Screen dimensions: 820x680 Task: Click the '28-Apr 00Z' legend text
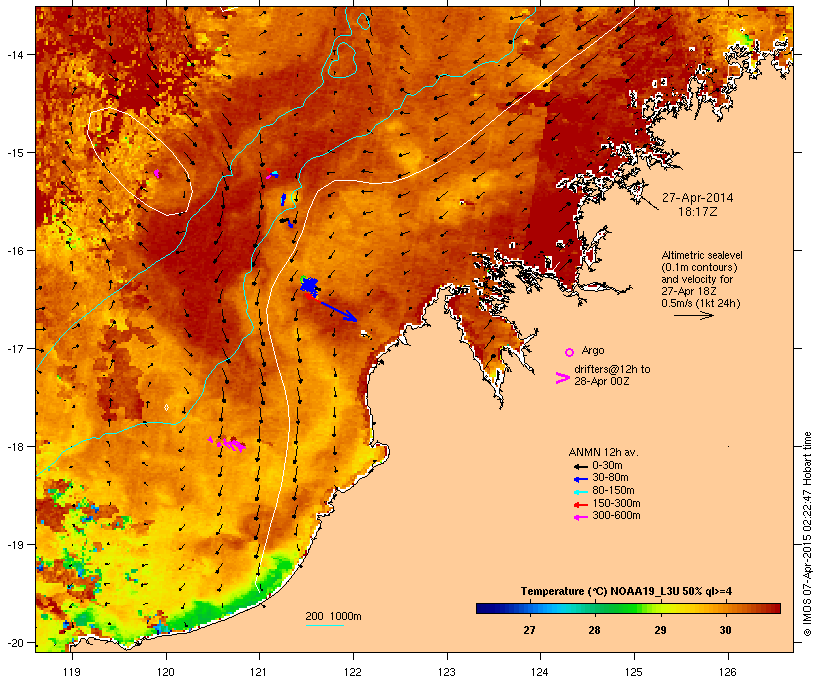[601, 381]
